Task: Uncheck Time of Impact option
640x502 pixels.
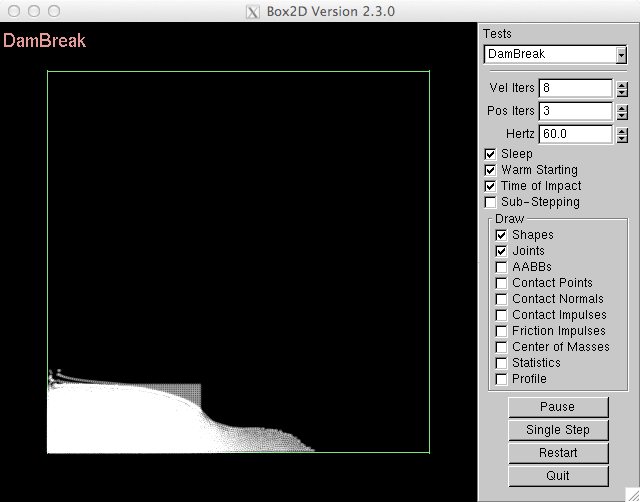Action: tap(490, 186)
